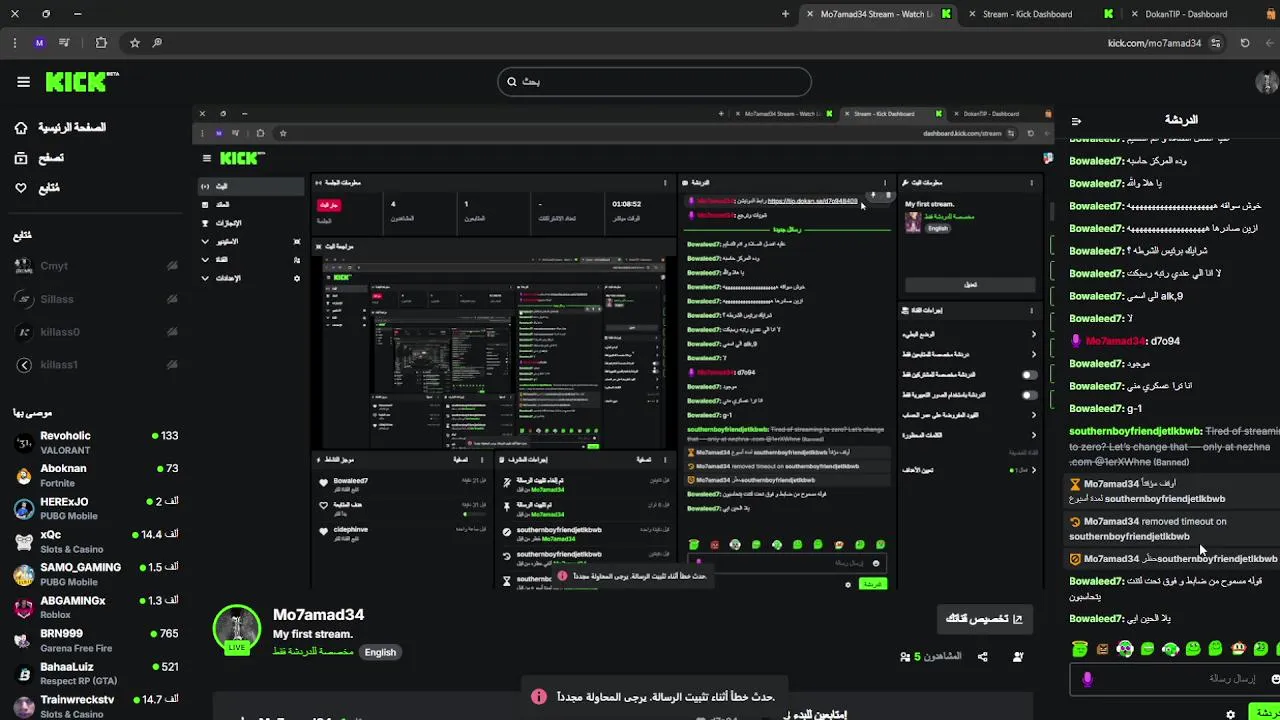Image resolution: width=1280 pixels, height=720 pixels.
Task: Click the live stream video preview
Action: point(622,346)
